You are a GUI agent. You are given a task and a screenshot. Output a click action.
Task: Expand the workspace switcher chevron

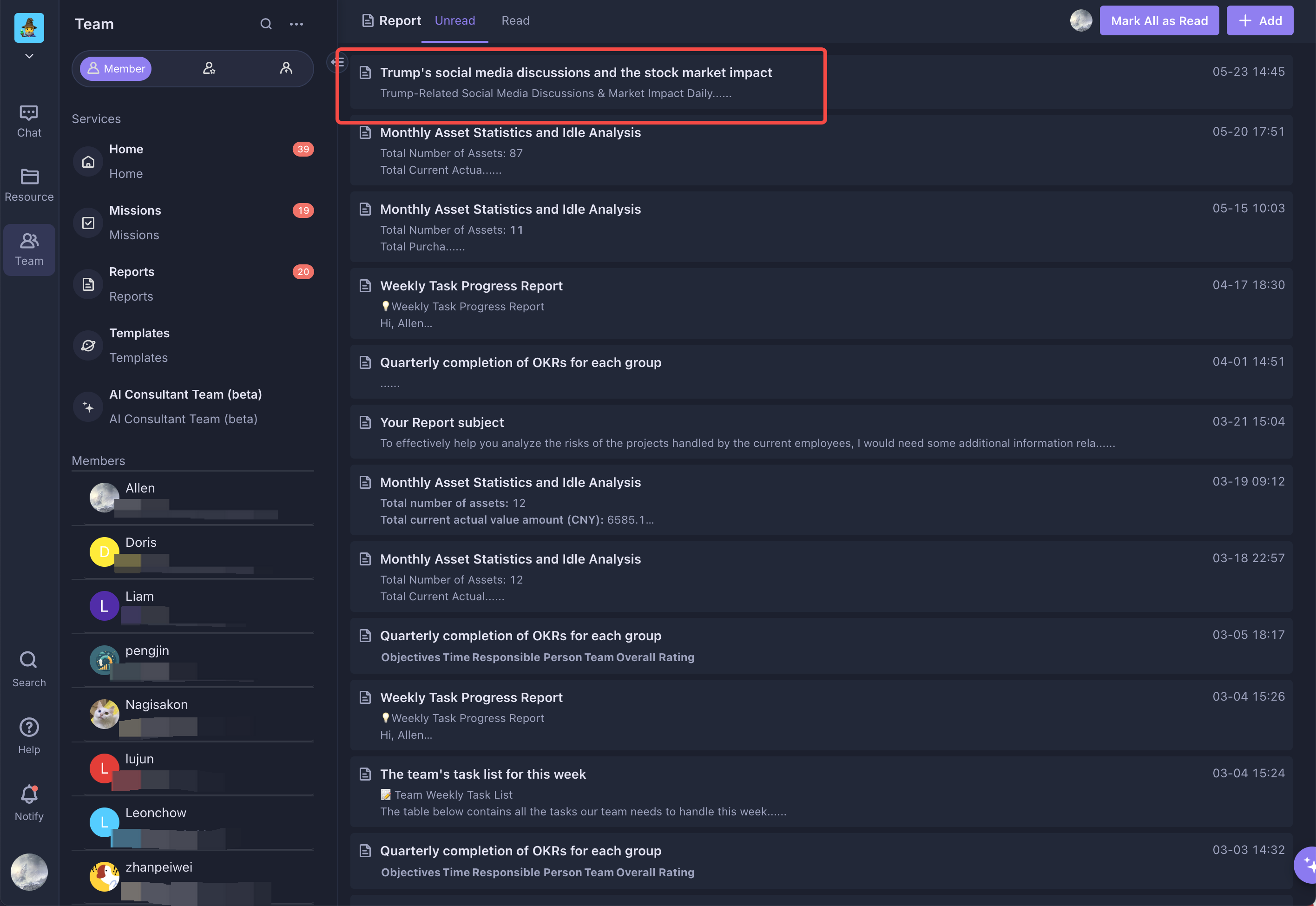coord(29,56)
